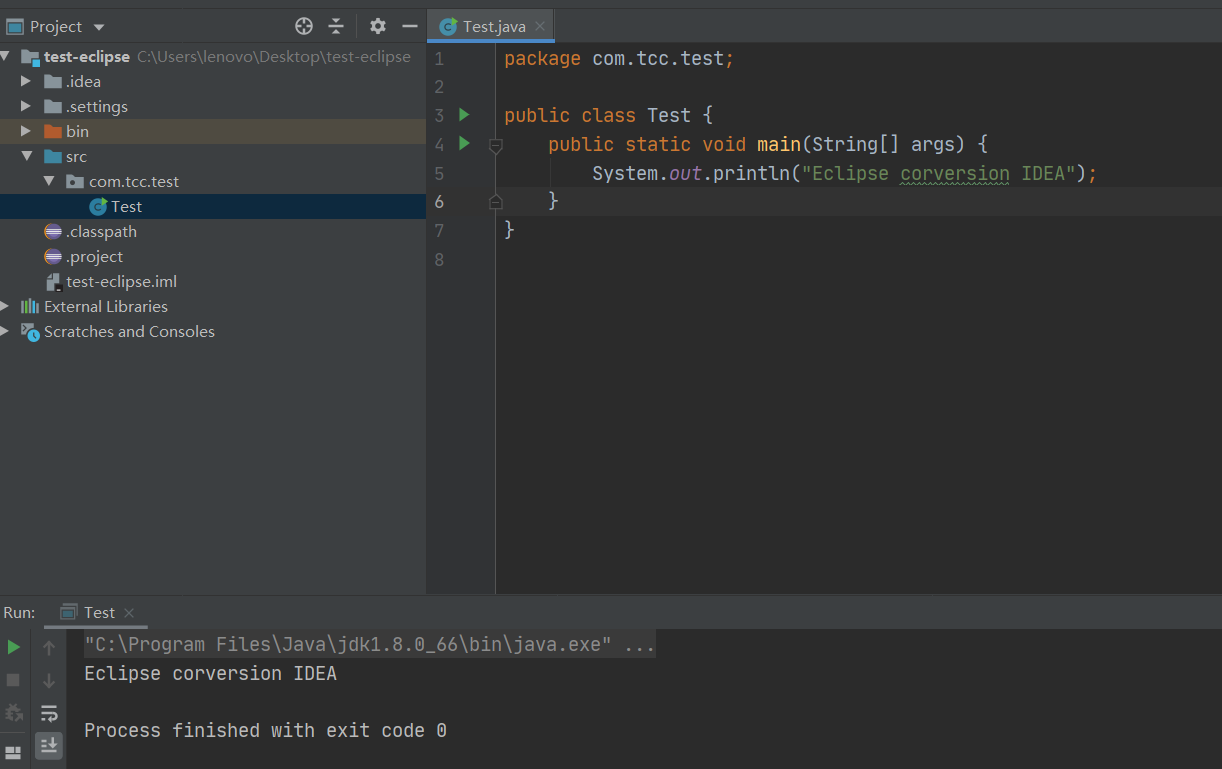The height and width of the screenshot is (769, 1222).
Task: Click the bug icon in the Run toolbar
Action: 14,713
